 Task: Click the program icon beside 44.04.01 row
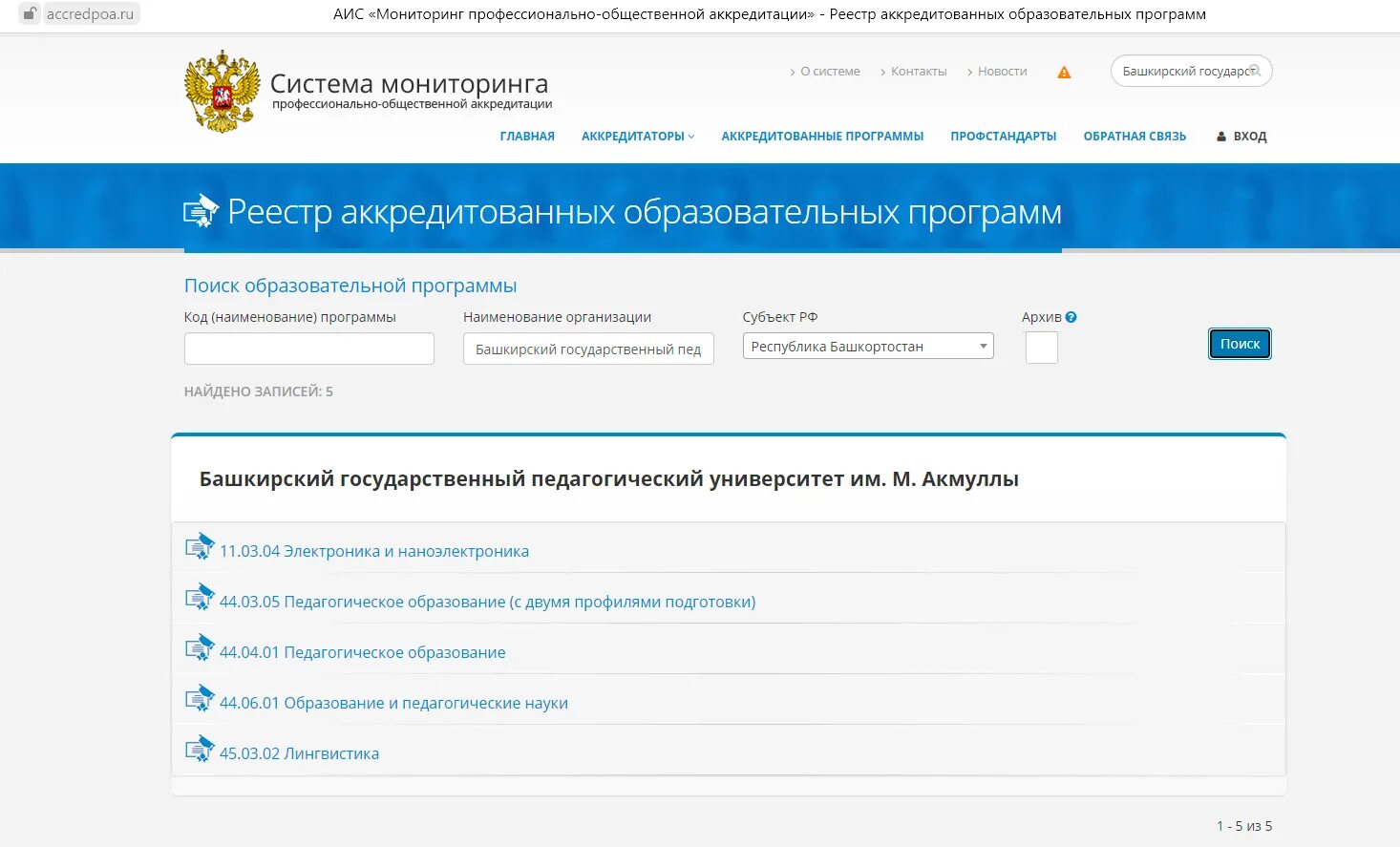click(200, 648)
